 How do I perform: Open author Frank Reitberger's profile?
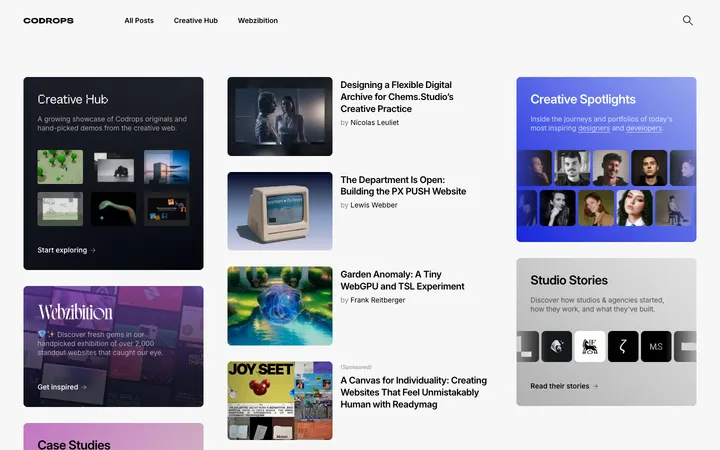coord(377,300)
